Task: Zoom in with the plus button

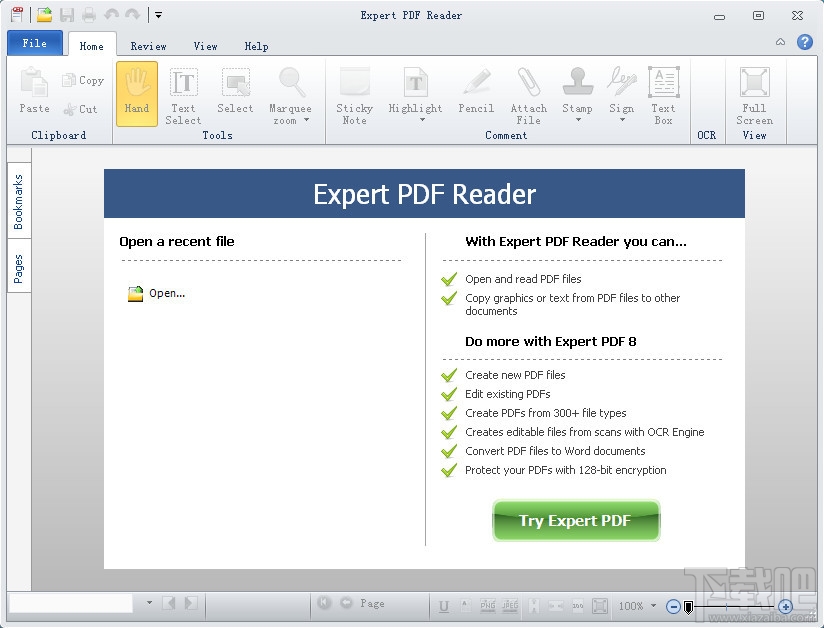Action: tap(785, 607)
